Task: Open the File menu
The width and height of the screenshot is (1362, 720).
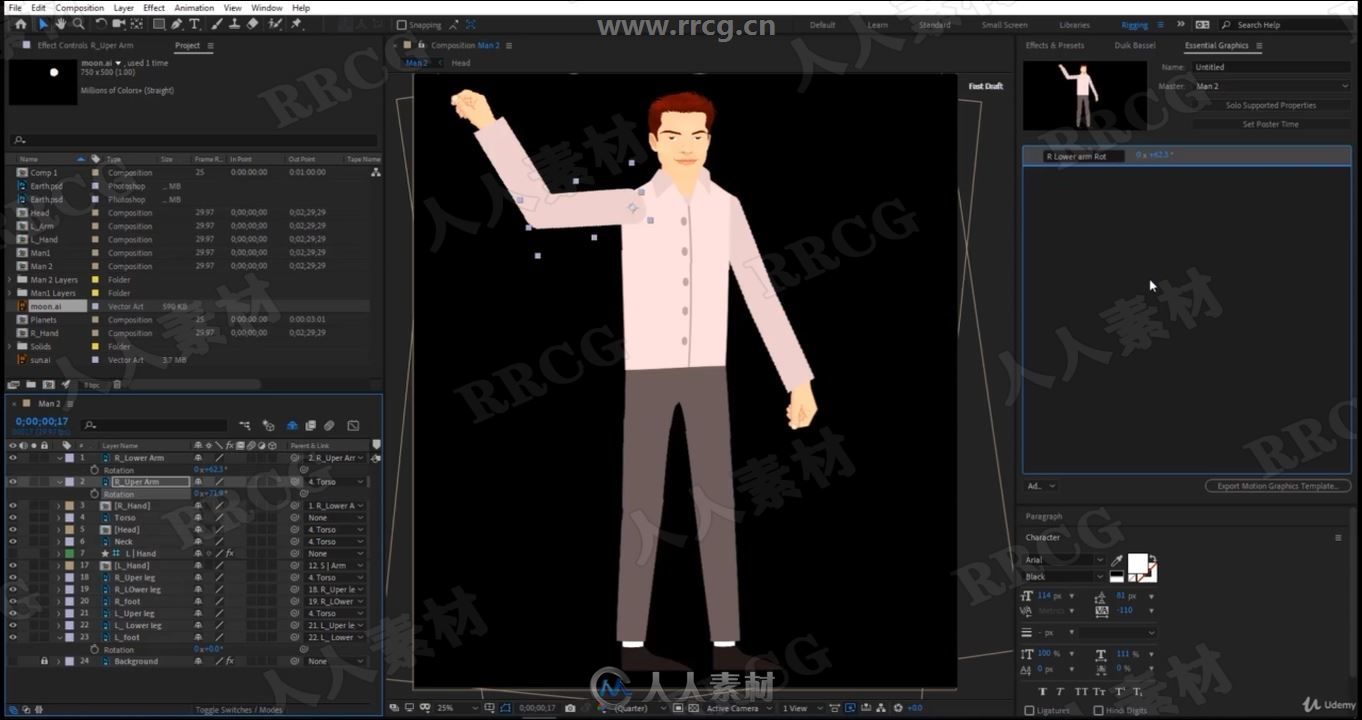Action: pos(15,8)
